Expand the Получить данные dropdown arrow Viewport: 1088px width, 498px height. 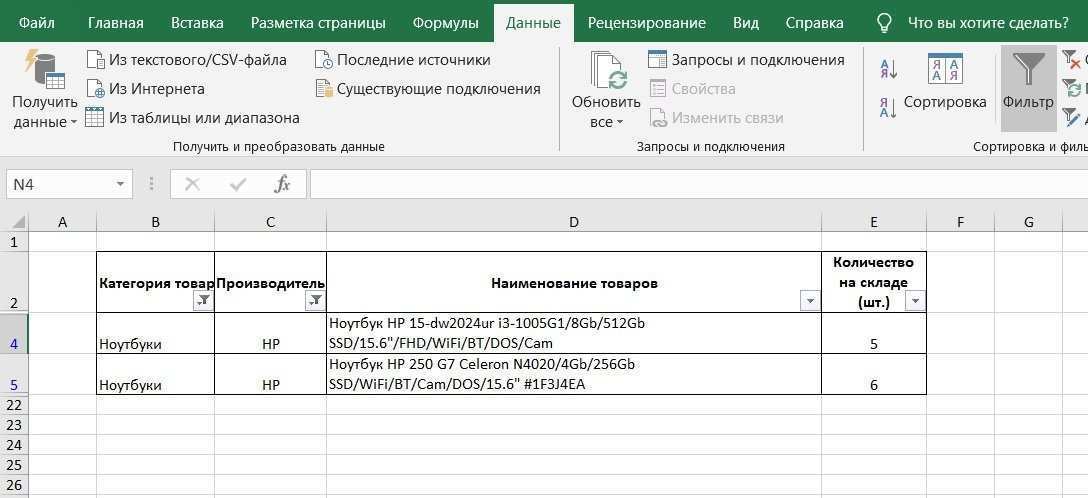[x=74, y=123]
